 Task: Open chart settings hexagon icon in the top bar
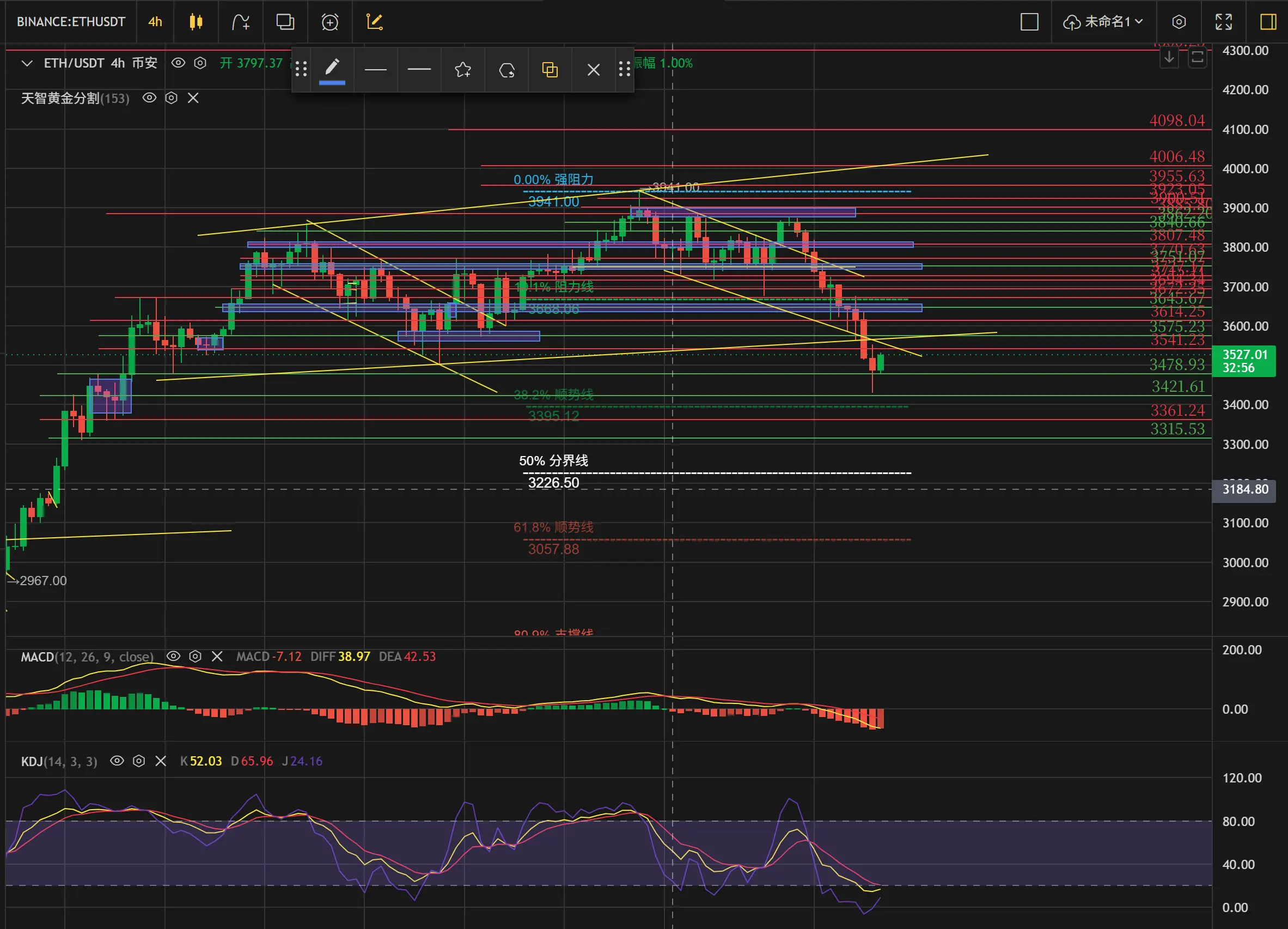tap(1179, 22)
